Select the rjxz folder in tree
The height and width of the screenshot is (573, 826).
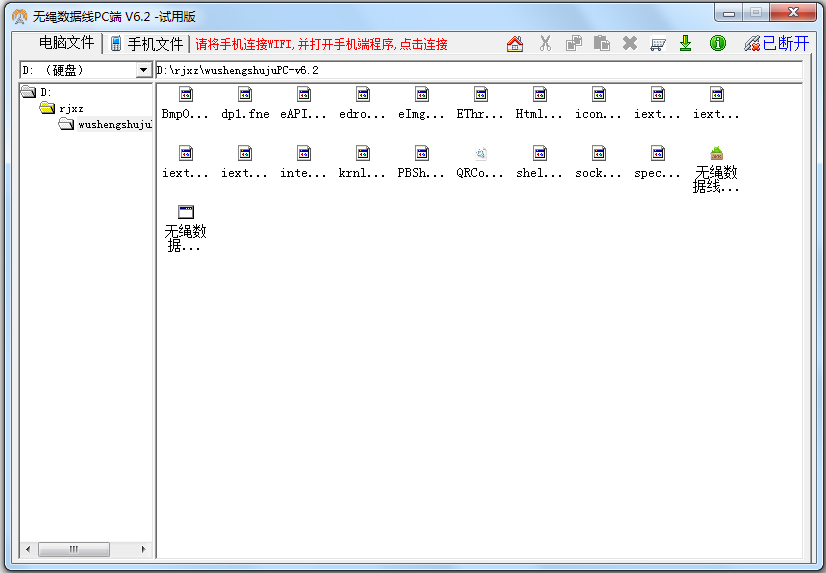62,108
